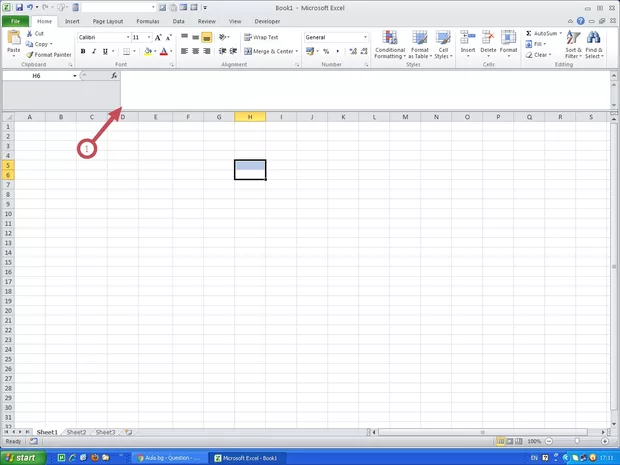
Task: Open Find & Select menu
Action: click(594, 44)
